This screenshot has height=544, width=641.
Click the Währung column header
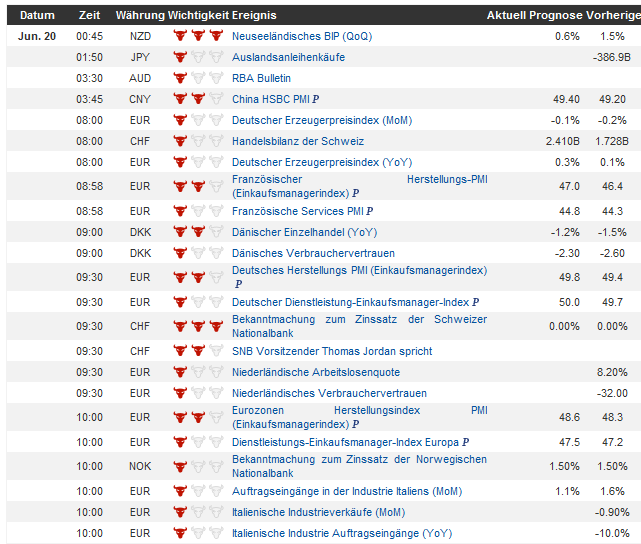[x=140, y=16]
